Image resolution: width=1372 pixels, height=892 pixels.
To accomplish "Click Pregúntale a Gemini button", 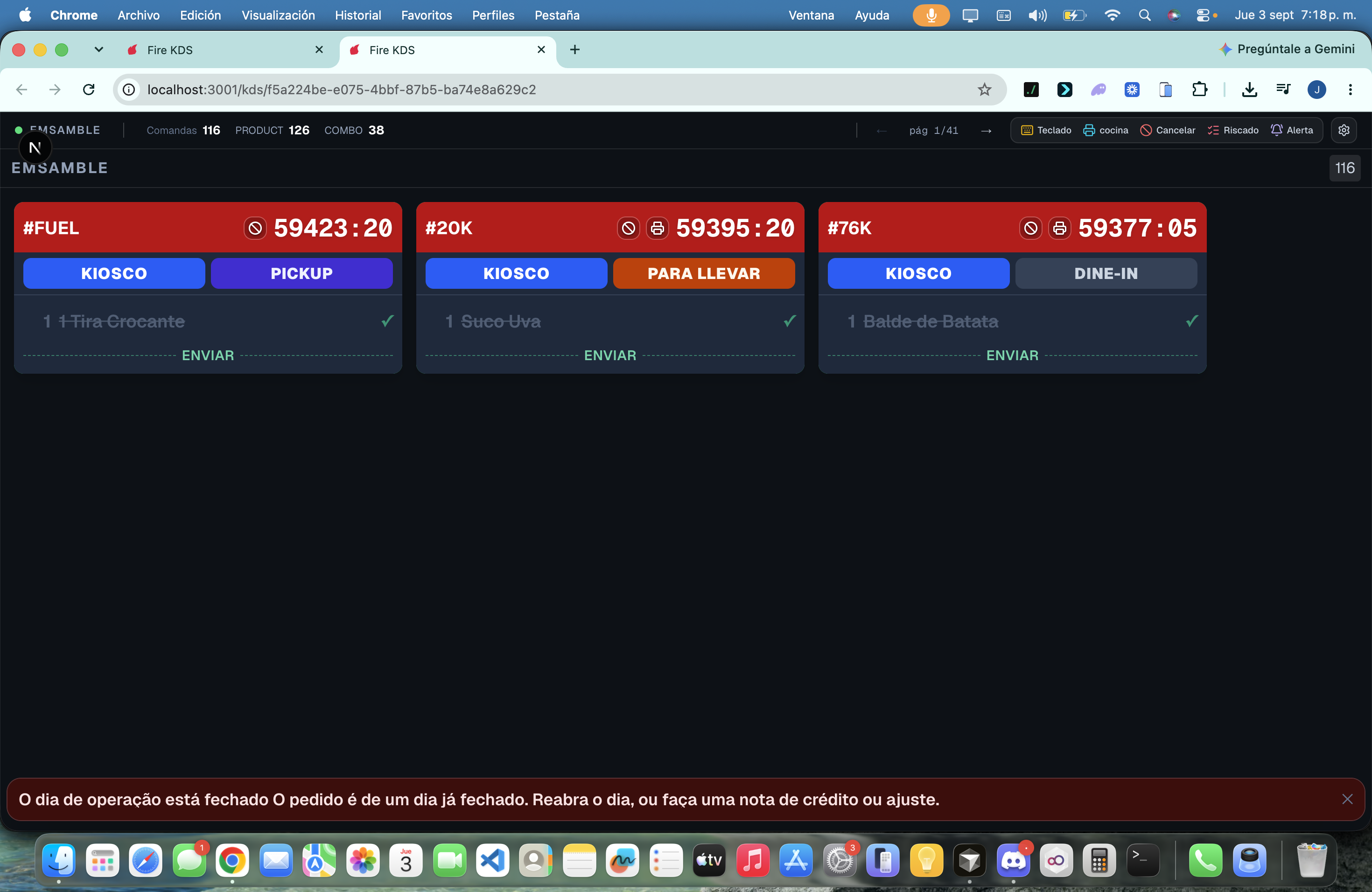I will (1287, 49).
